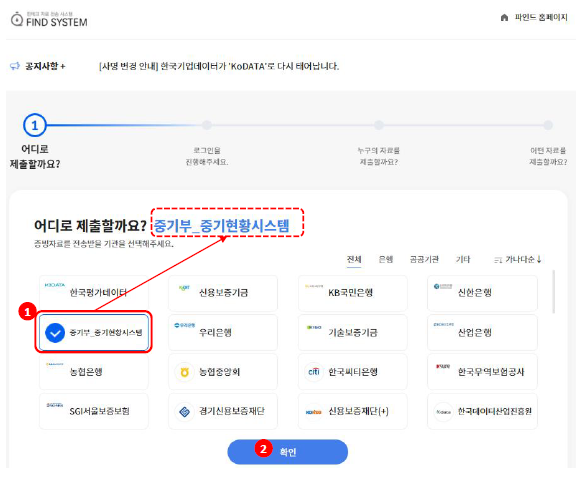
Task: Click the KB logo on KB국민은행 card
Action: [x=313, y=286]
